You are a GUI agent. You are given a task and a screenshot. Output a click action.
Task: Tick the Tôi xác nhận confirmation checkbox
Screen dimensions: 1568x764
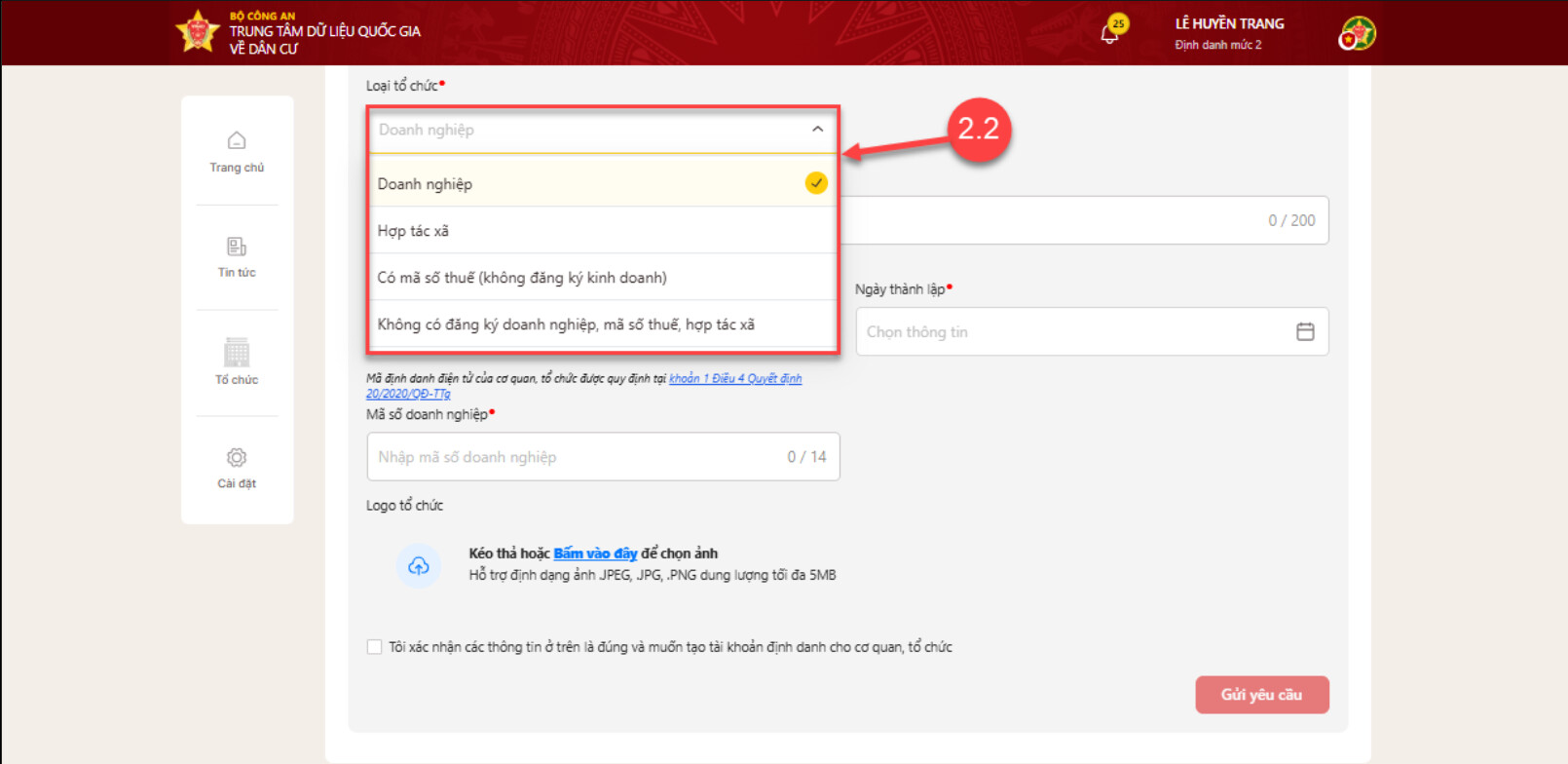[374, 647]
